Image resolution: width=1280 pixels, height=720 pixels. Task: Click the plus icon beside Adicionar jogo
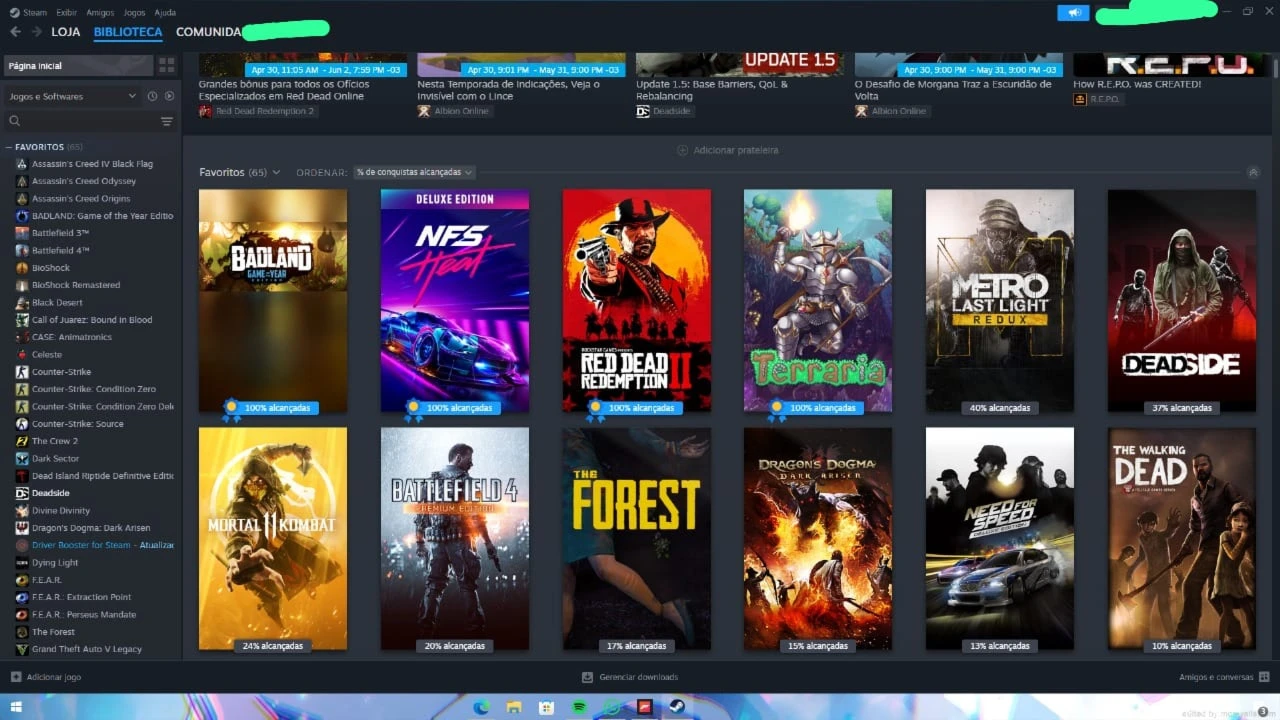(16, 677)
